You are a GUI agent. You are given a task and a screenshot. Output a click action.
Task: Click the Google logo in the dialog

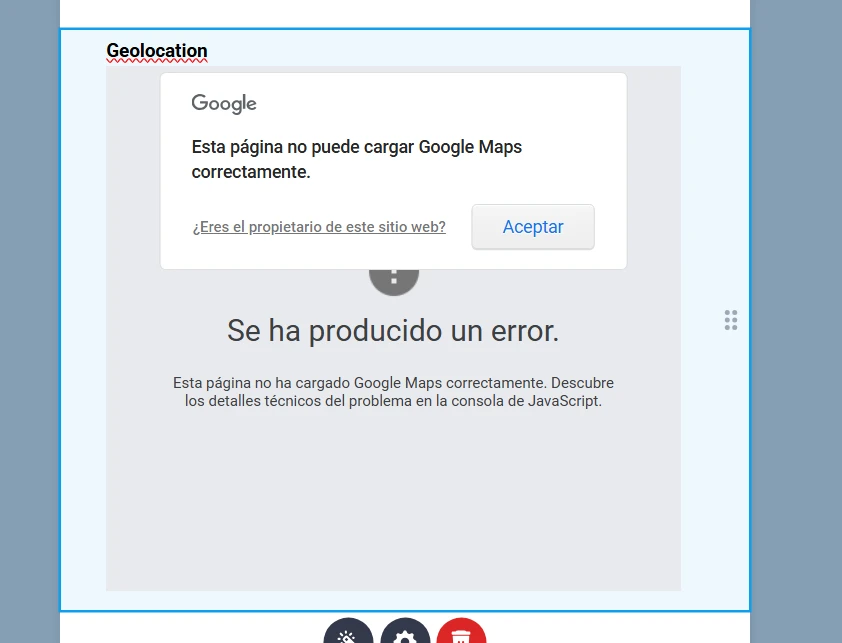pos(224,103)
